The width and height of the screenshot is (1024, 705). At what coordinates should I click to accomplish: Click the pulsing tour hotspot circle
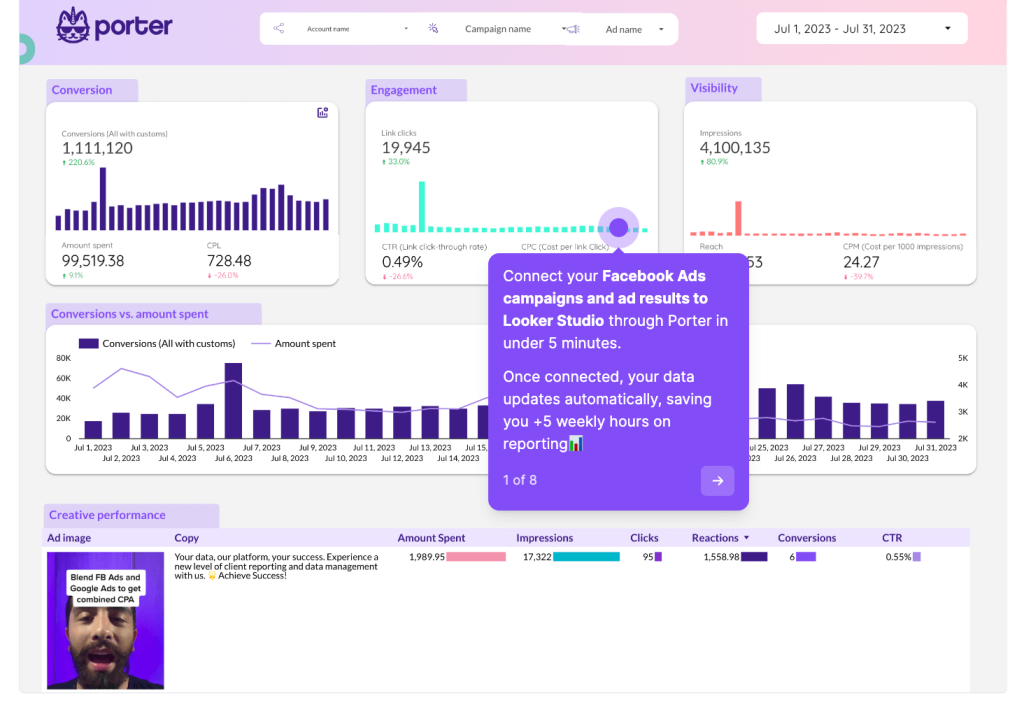pyautogui.click(x=618, y=227)
